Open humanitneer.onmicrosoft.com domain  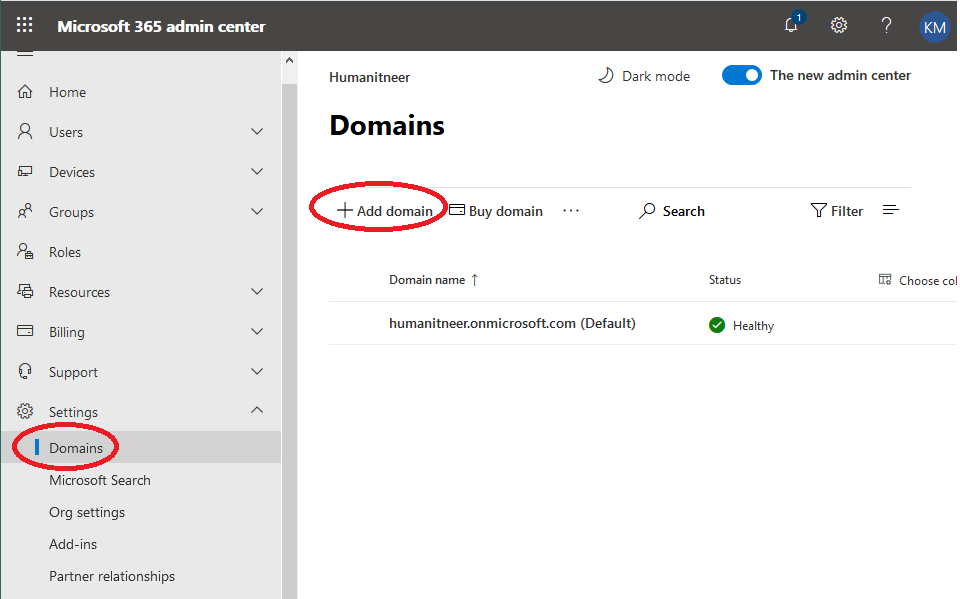coord(512,323)
